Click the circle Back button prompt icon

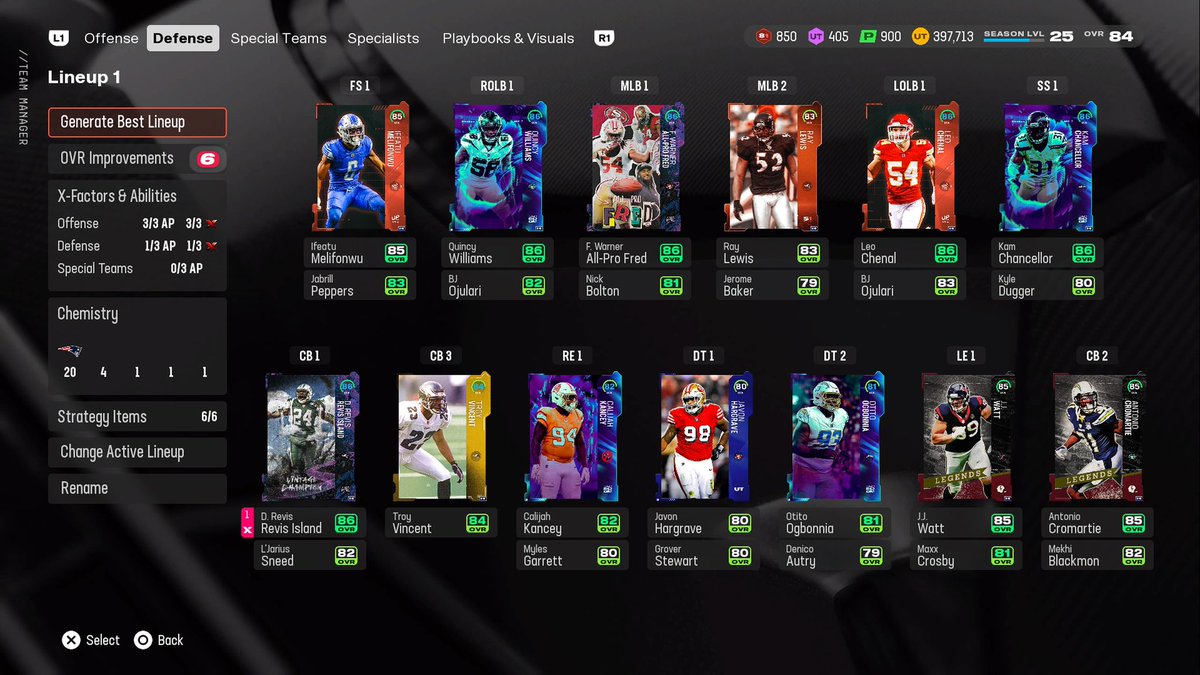click(143, 640)
